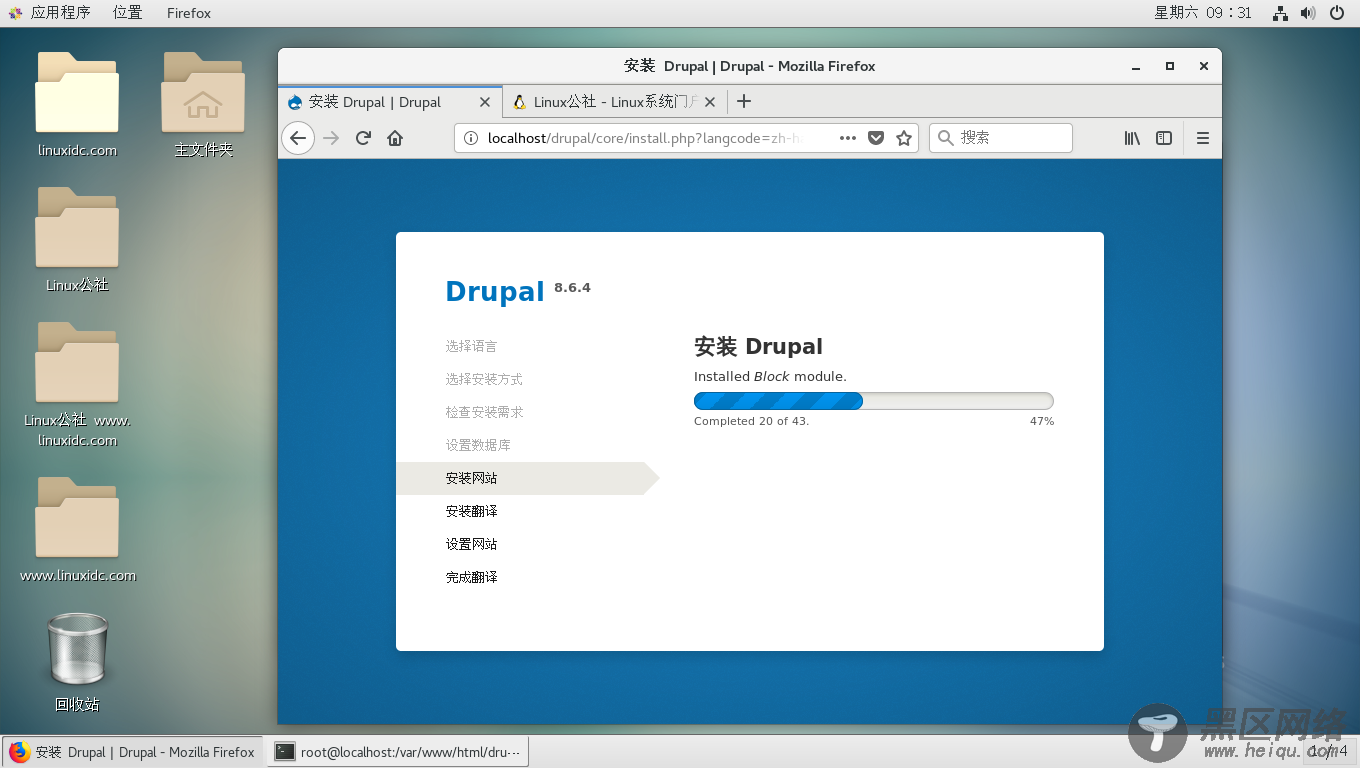Open the Linux公社 www.linuxidc.com folder
The width and height of the screenshot is (1360, 768).
(x=77, y=385)
